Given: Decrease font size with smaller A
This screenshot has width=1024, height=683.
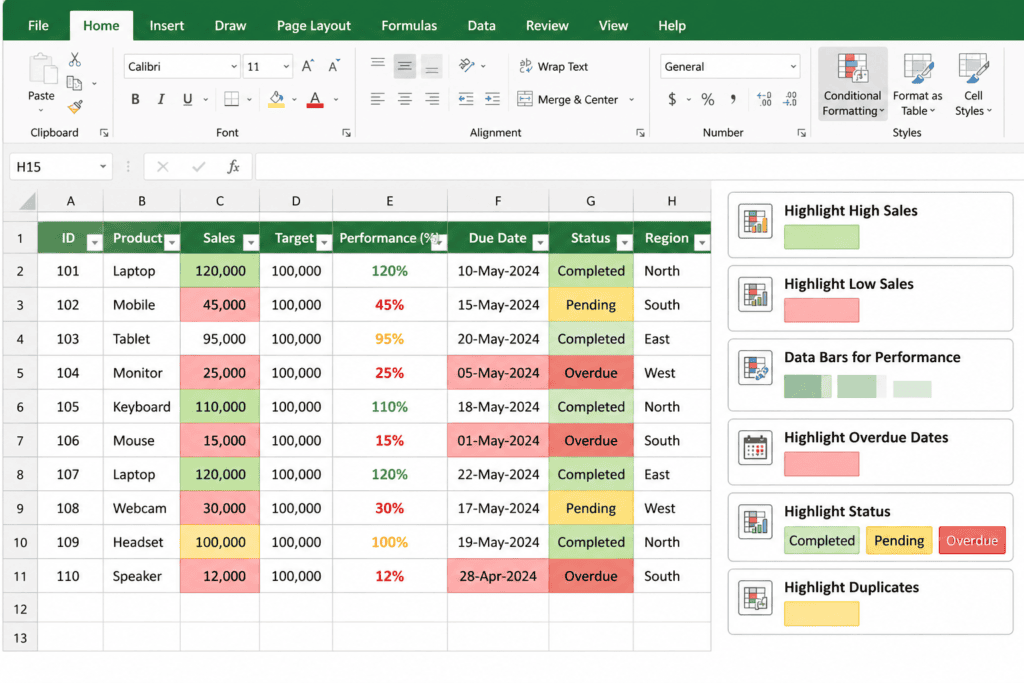Looking at the screenshot, I should pos(334,66).
